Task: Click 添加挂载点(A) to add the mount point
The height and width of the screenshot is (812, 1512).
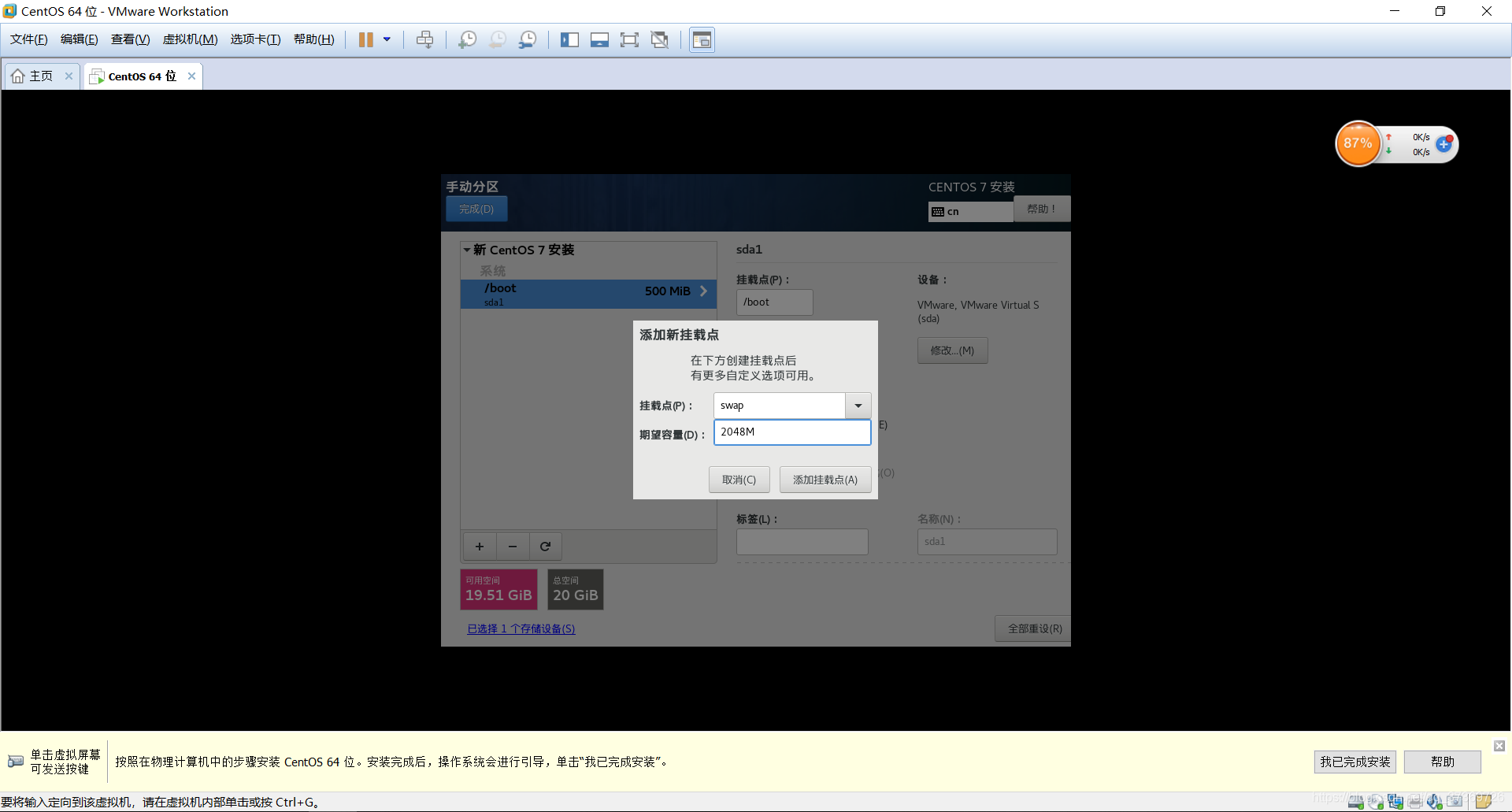Action: coord(825,480)
